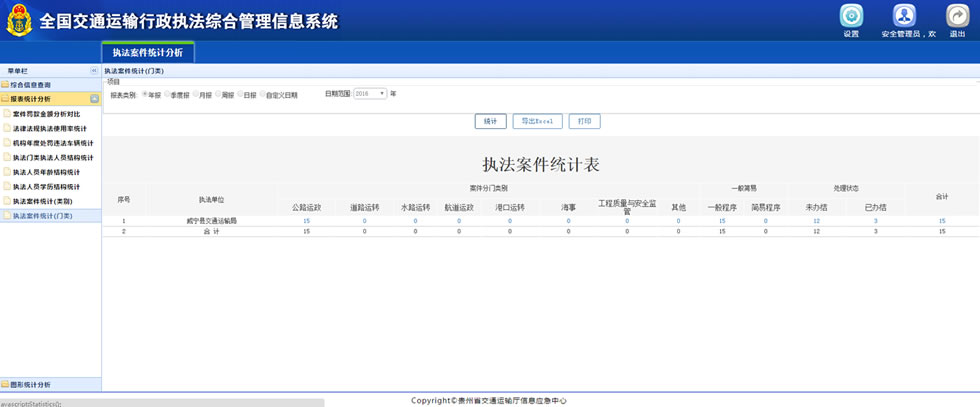Open the 海事 value link in row 1
This screenshot has width=980, height=407.
tap(568, 221)
